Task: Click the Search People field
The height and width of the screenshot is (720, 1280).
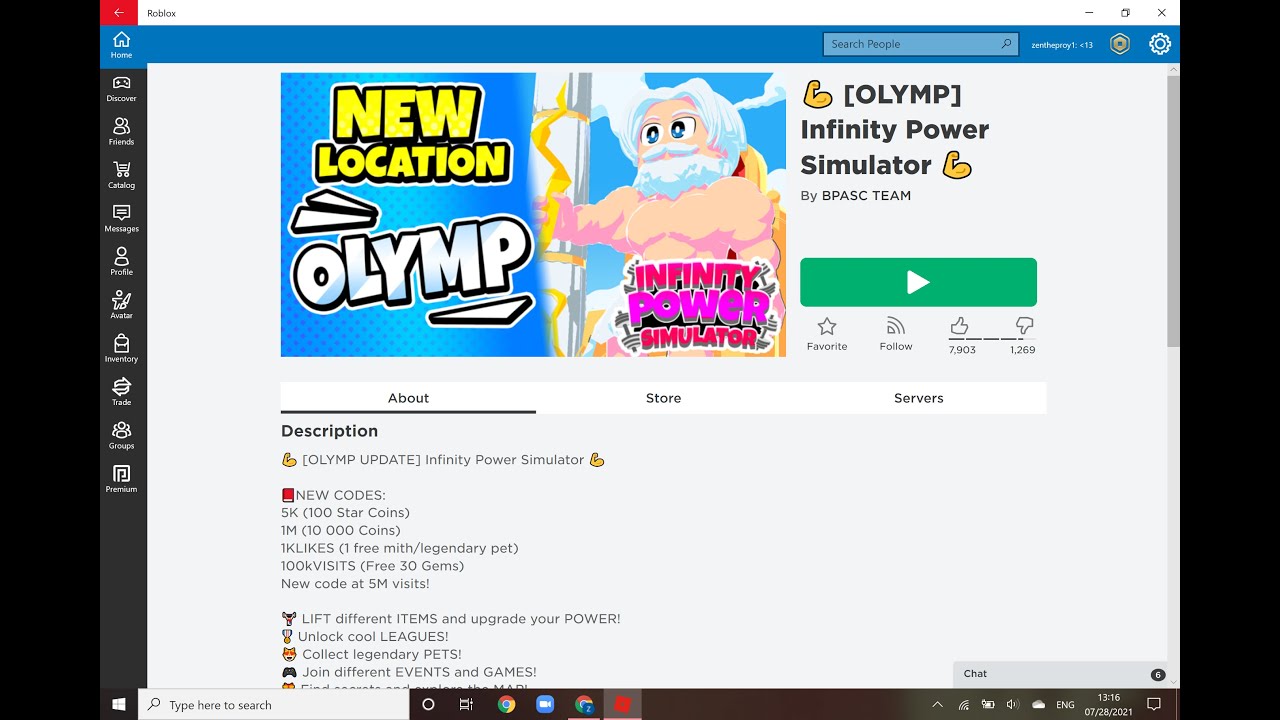Action: 920,44
